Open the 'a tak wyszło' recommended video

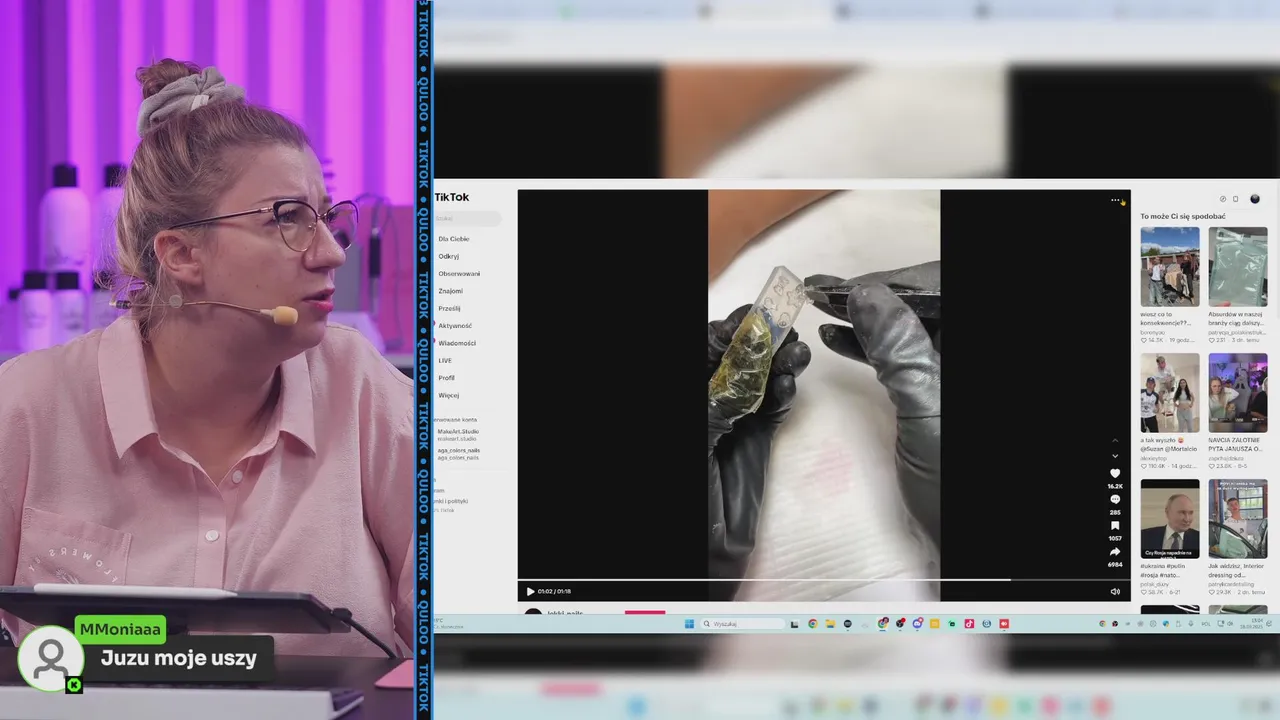point(1170,392)
